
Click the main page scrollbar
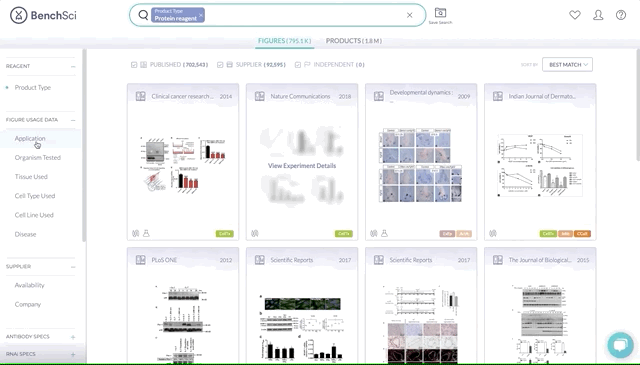point(638,105)
